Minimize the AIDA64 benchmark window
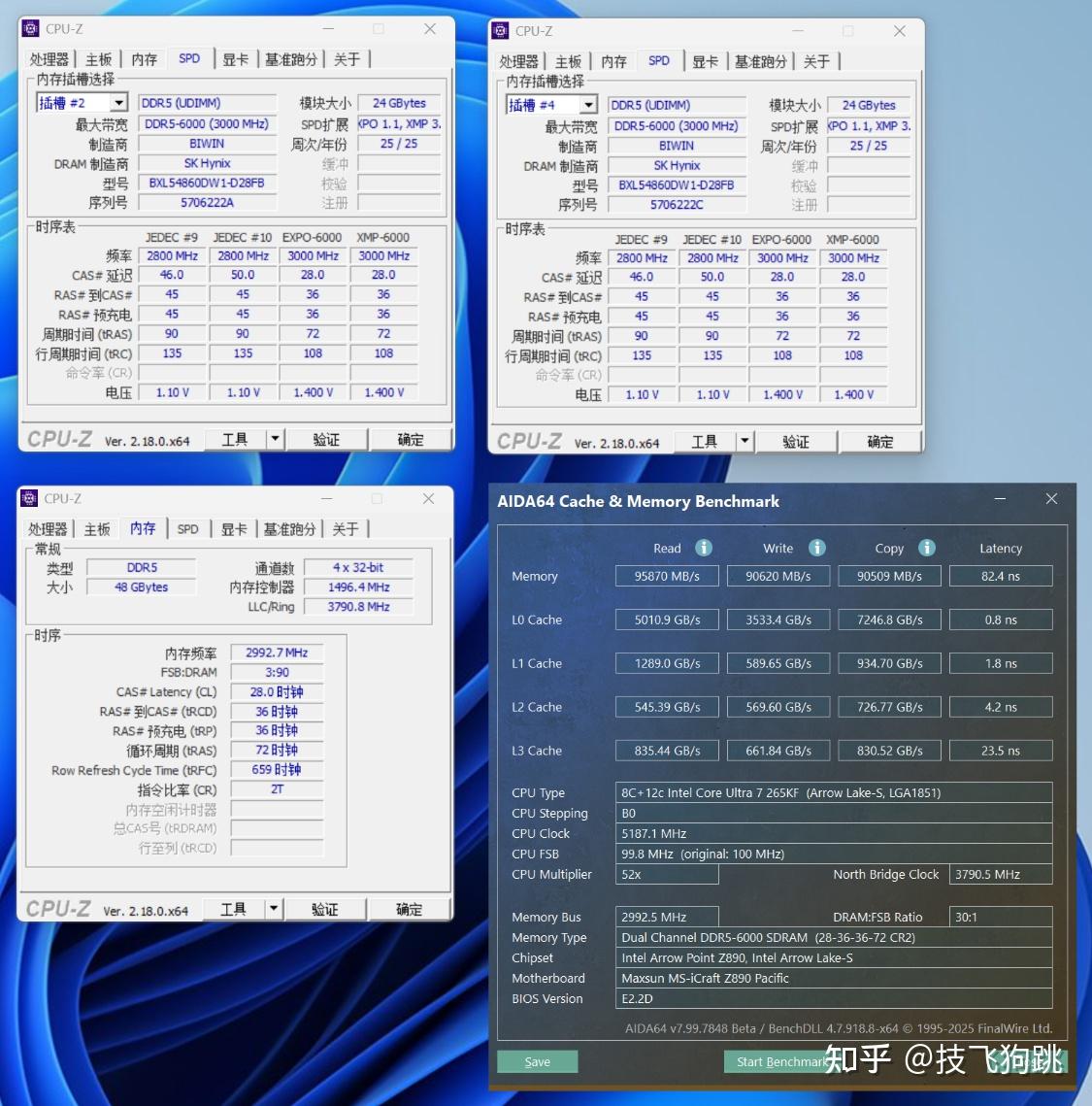Screen dimensions: 1092x1106 tap(1000, 499)
